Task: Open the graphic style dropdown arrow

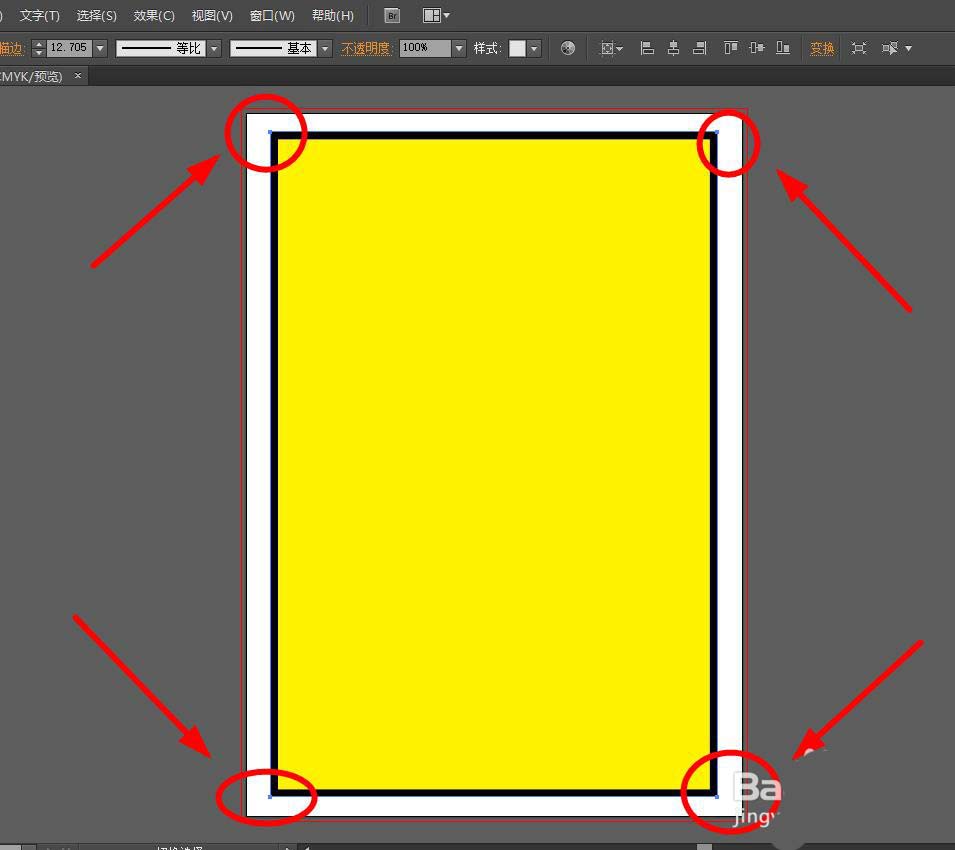Action: coord(534,48)
